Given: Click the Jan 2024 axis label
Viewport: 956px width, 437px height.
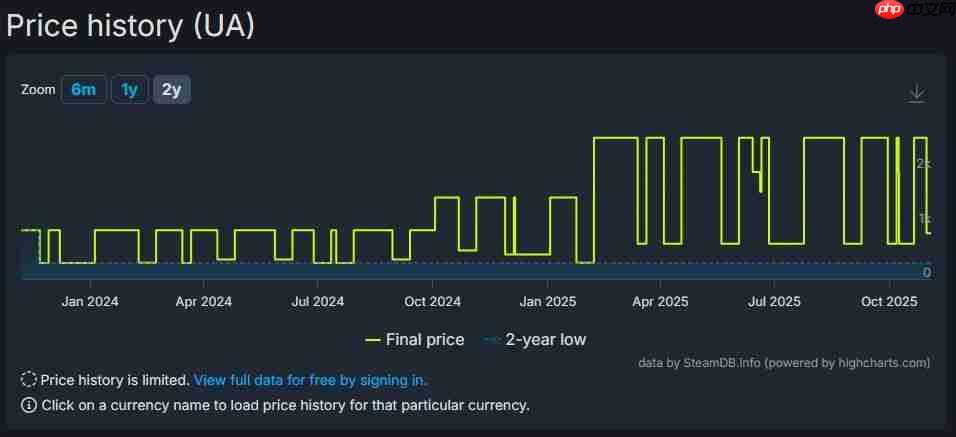Looking at the screenshot, I should pos(90,301).
